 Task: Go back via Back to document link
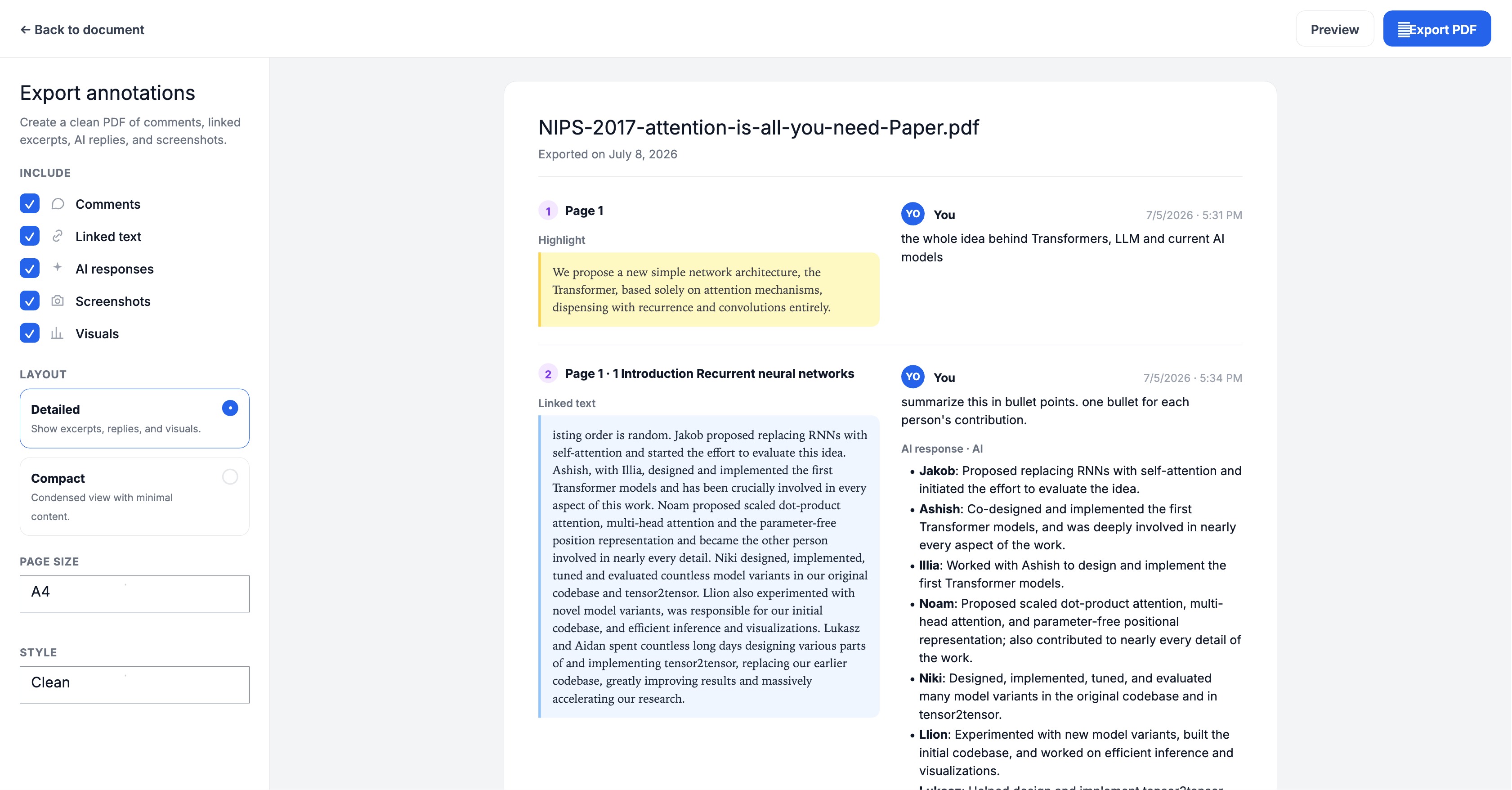82,29
